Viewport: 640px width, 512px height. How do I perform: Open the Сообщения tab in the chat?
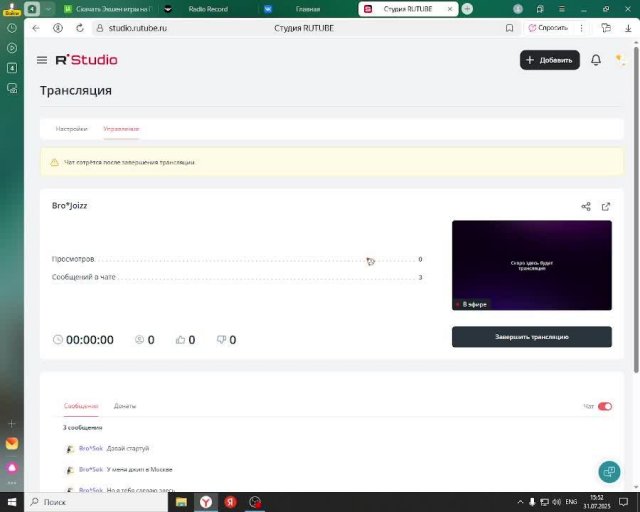tap(81, 406)
